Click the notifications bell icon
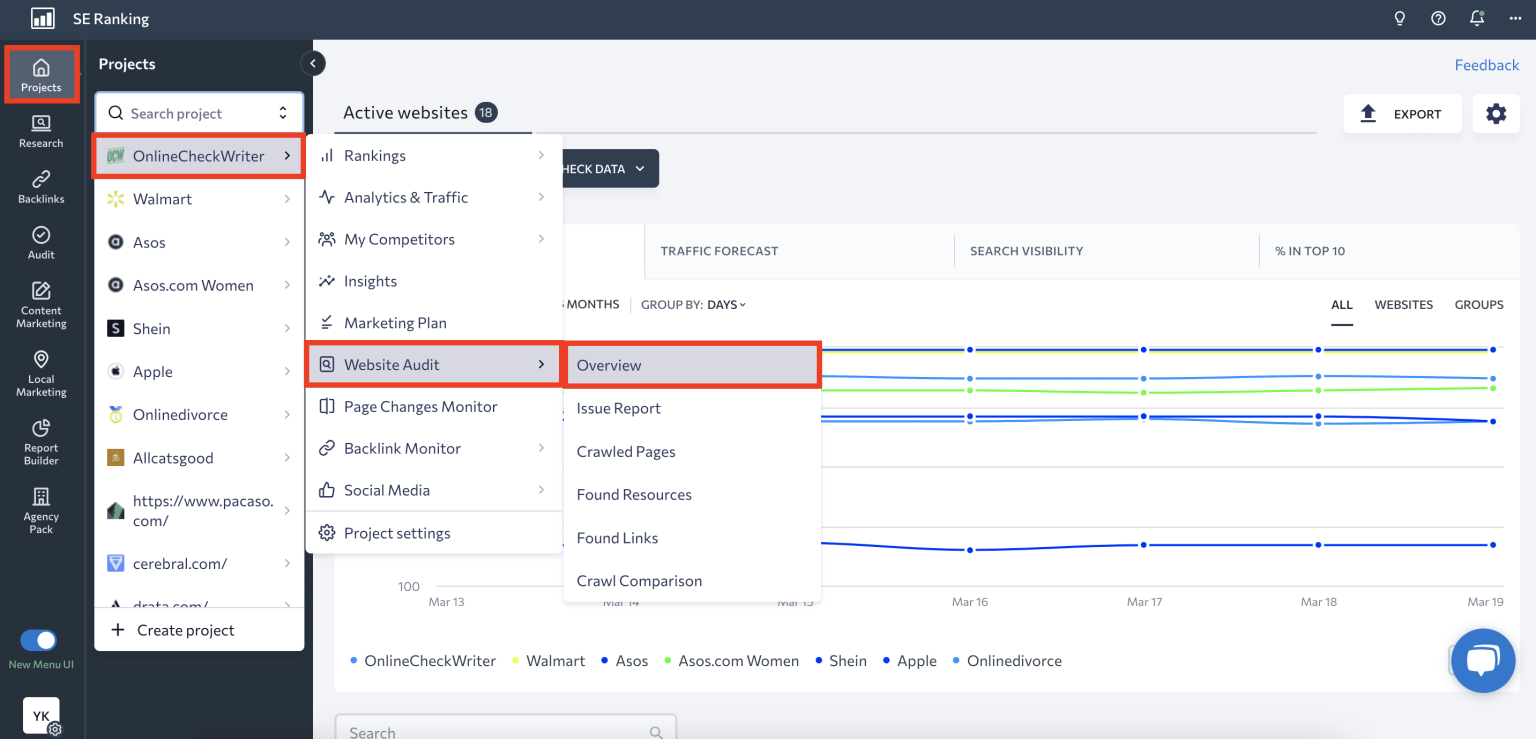 click(x=1476, y=19)
